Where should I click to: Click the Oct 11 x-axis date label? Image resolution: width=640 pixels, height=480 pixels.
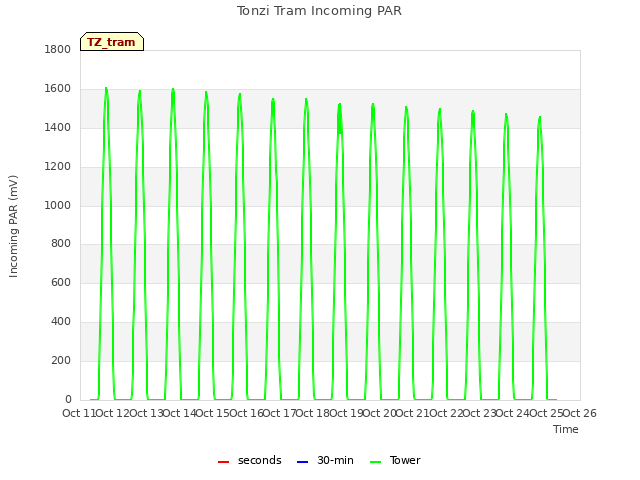click(79, 413)
